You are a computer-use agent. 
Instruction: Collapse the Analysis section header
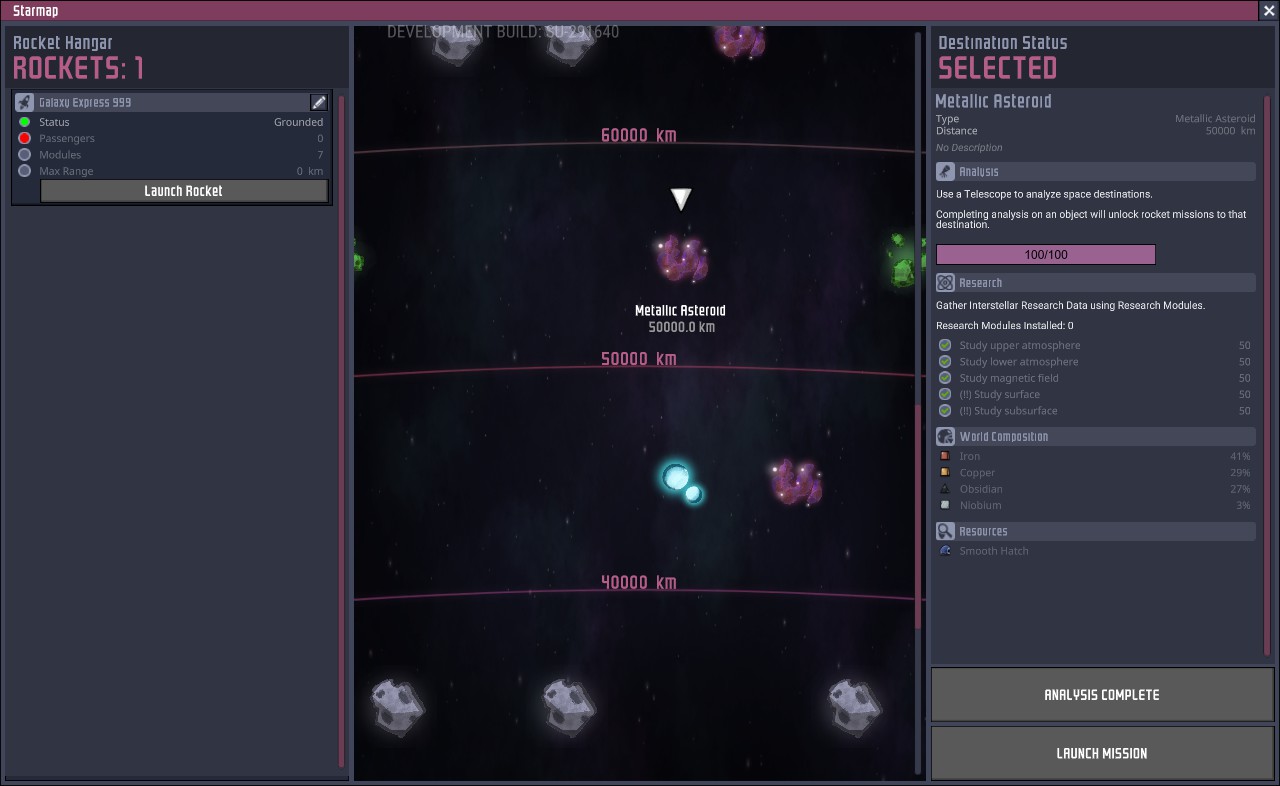[x=1095, y=172]
